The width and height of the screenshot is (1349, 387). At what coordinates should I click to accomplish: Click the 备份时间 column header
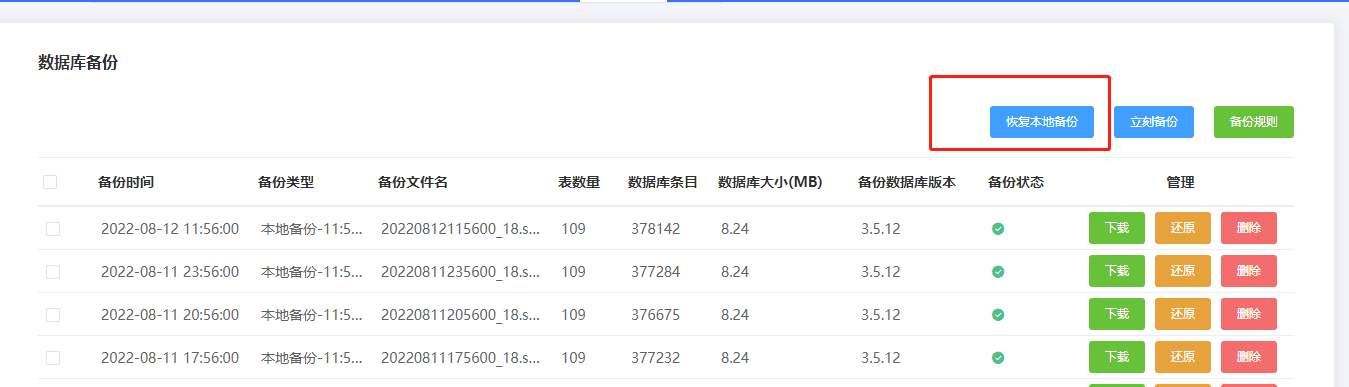tap(126, 182)
